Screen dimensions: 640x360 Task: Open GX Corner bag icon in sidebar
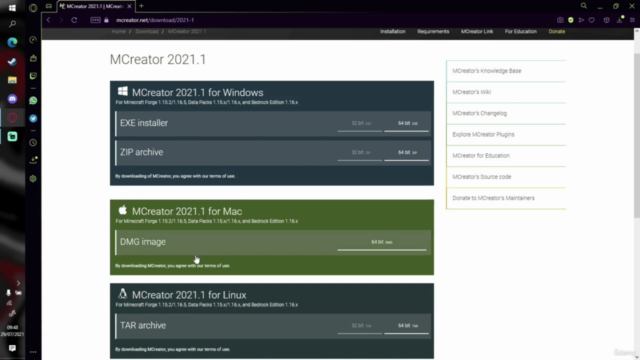33,58
